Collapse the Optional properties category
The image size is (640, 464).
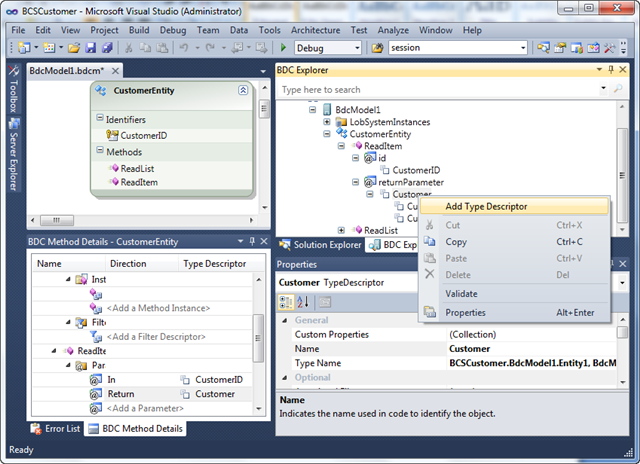coord(284,377)
